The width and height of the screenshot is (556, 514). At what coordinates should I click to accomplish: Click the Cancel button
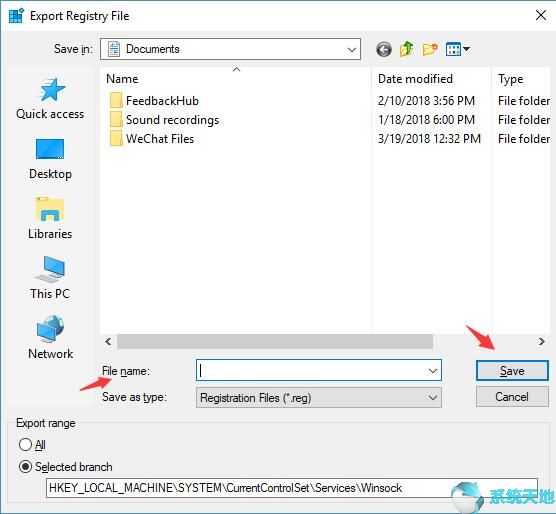pos(512,397)
